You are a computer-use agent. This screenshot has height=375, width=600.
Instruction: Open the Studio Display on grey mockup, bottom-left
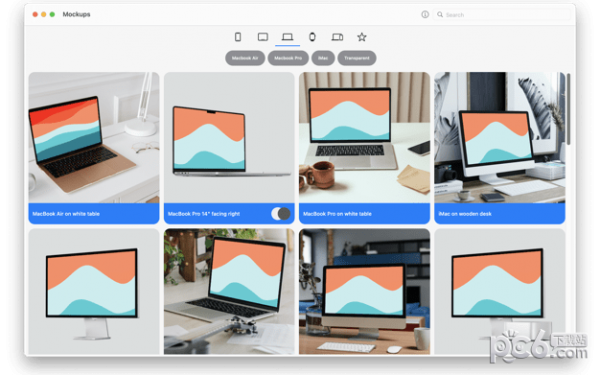click(94, 292)
